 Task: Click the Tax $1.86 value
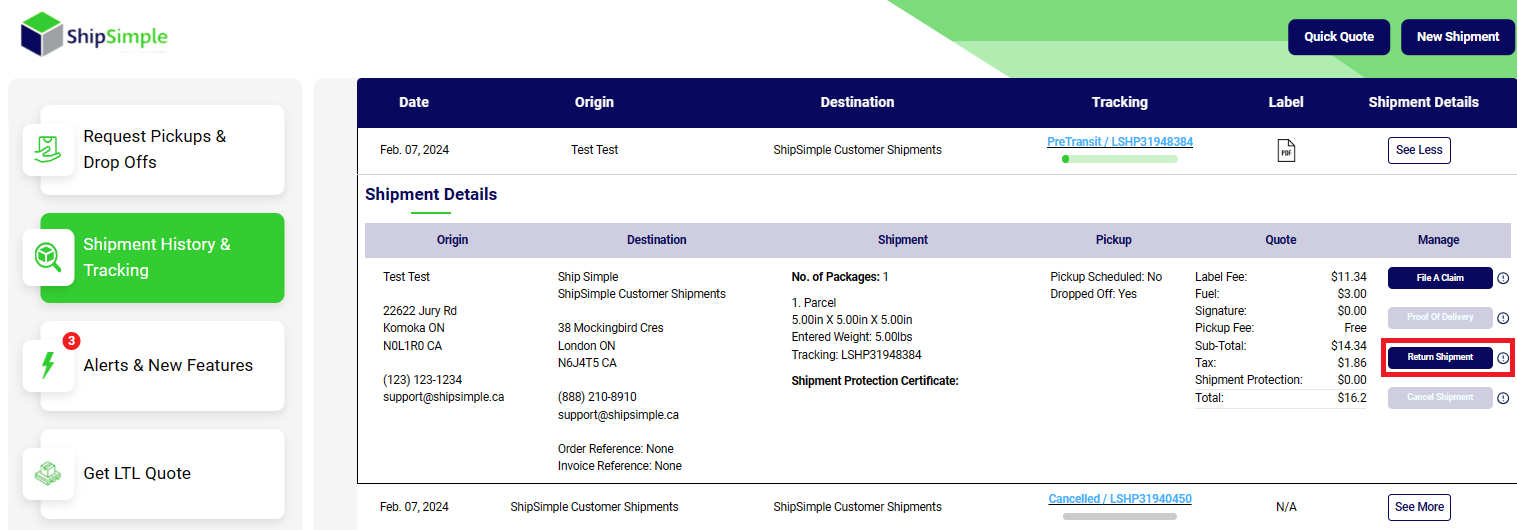click(x=1351, y=363)
